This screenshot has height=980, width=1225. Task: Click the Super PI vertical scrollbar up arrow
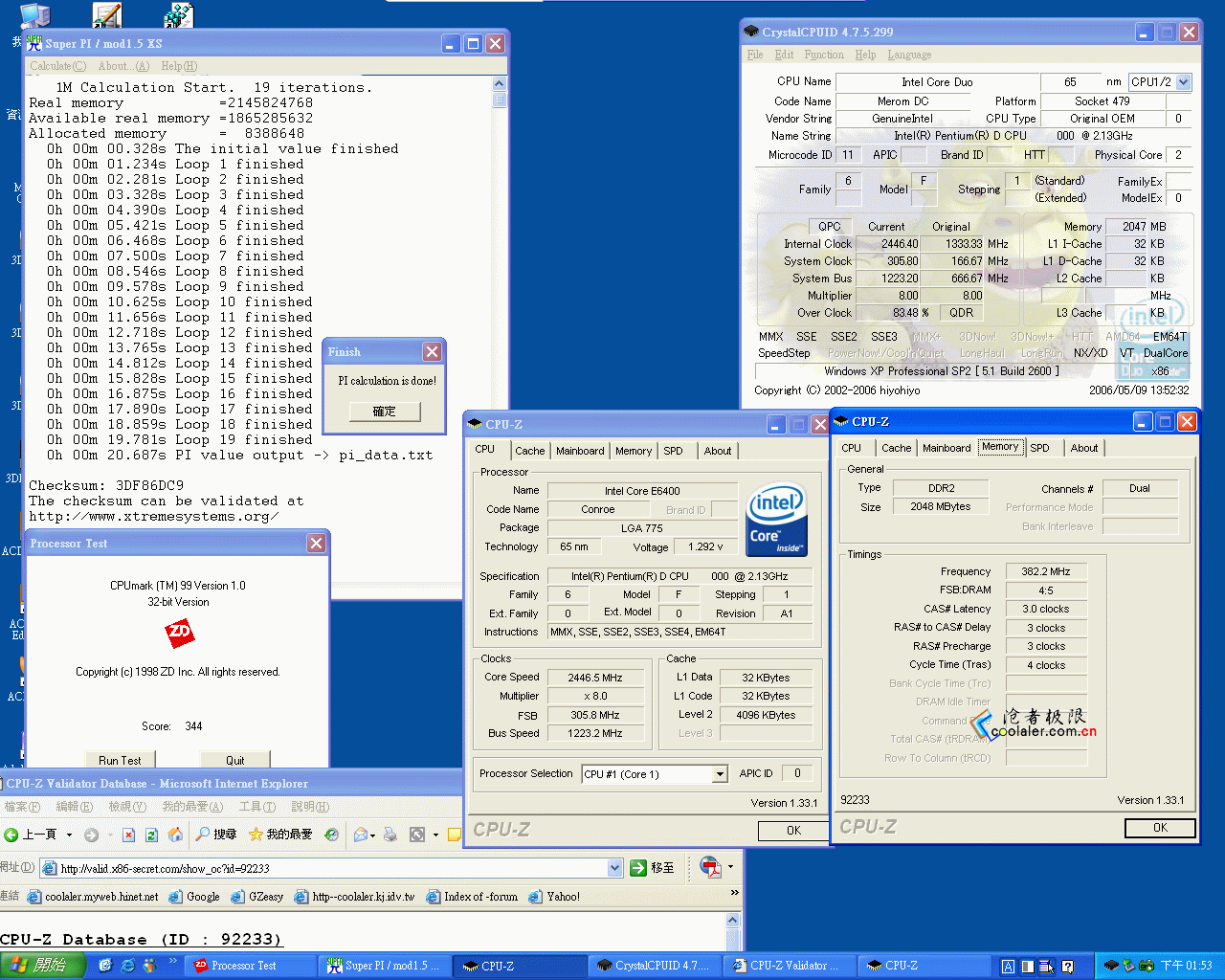click(499, 84)
